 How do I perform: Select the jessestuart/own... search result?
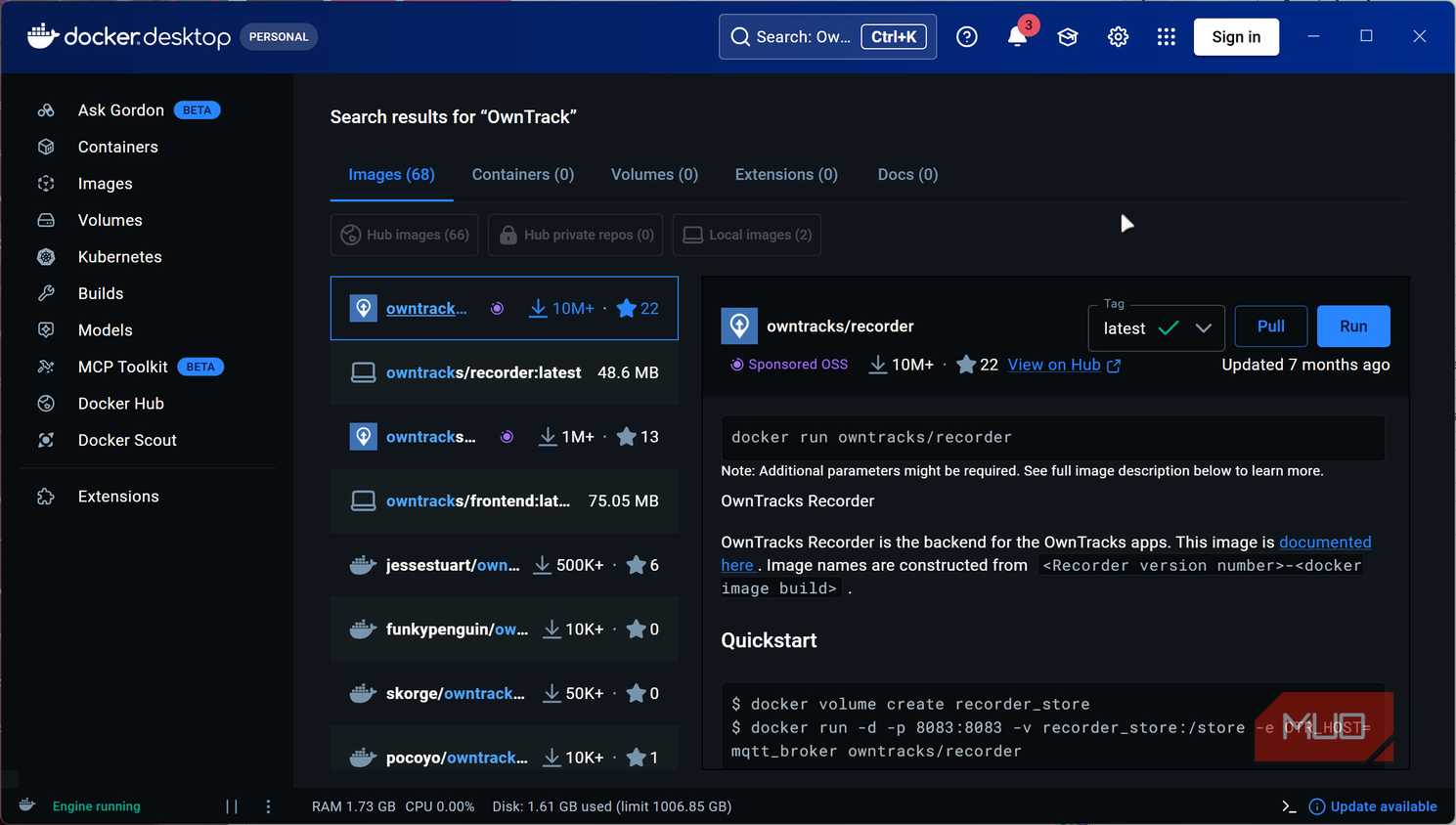pos(505,565)
